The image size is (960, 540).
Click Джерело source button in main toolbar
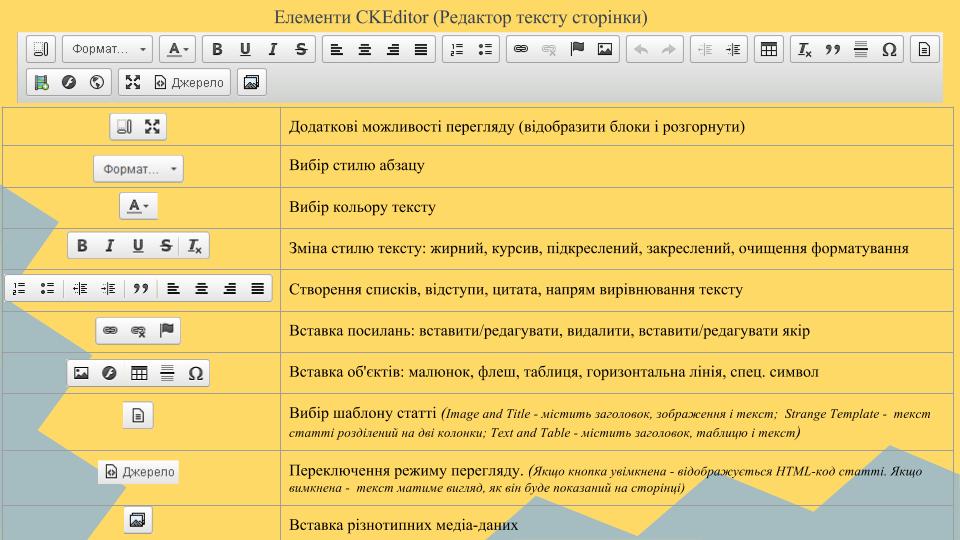(x=189, y=82)
